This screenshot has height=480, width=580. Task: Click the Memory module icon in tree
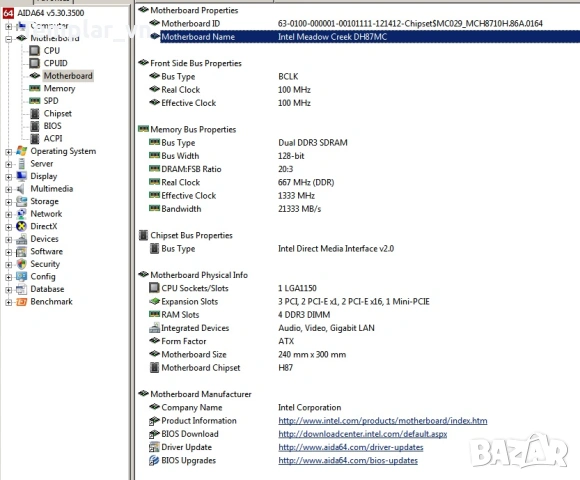click(x=34, y=88)
